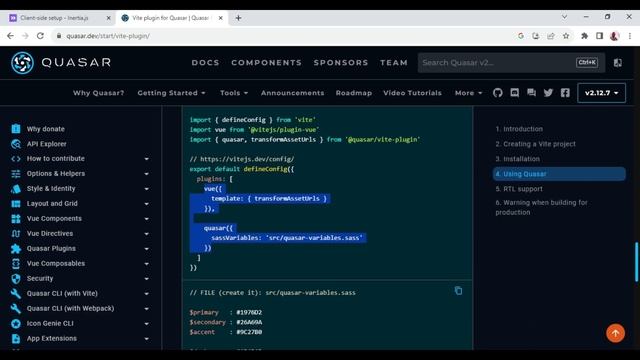This screenshot has height=360, width=640.
Task: Open the Video Tutorials link
Action: coord(412,93)
